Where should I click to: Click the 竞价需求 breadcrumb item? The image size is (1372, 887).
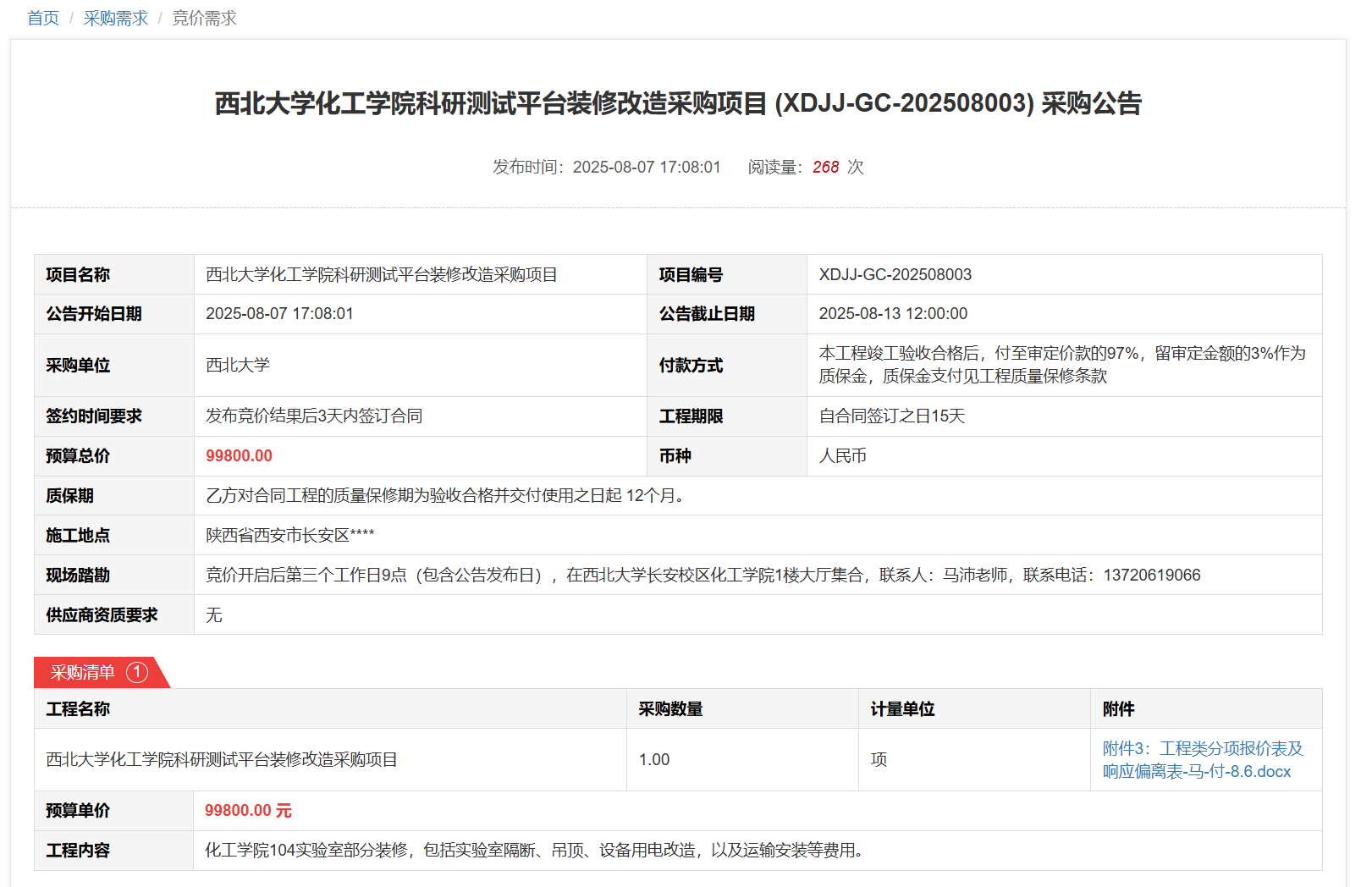pos(204,19)
